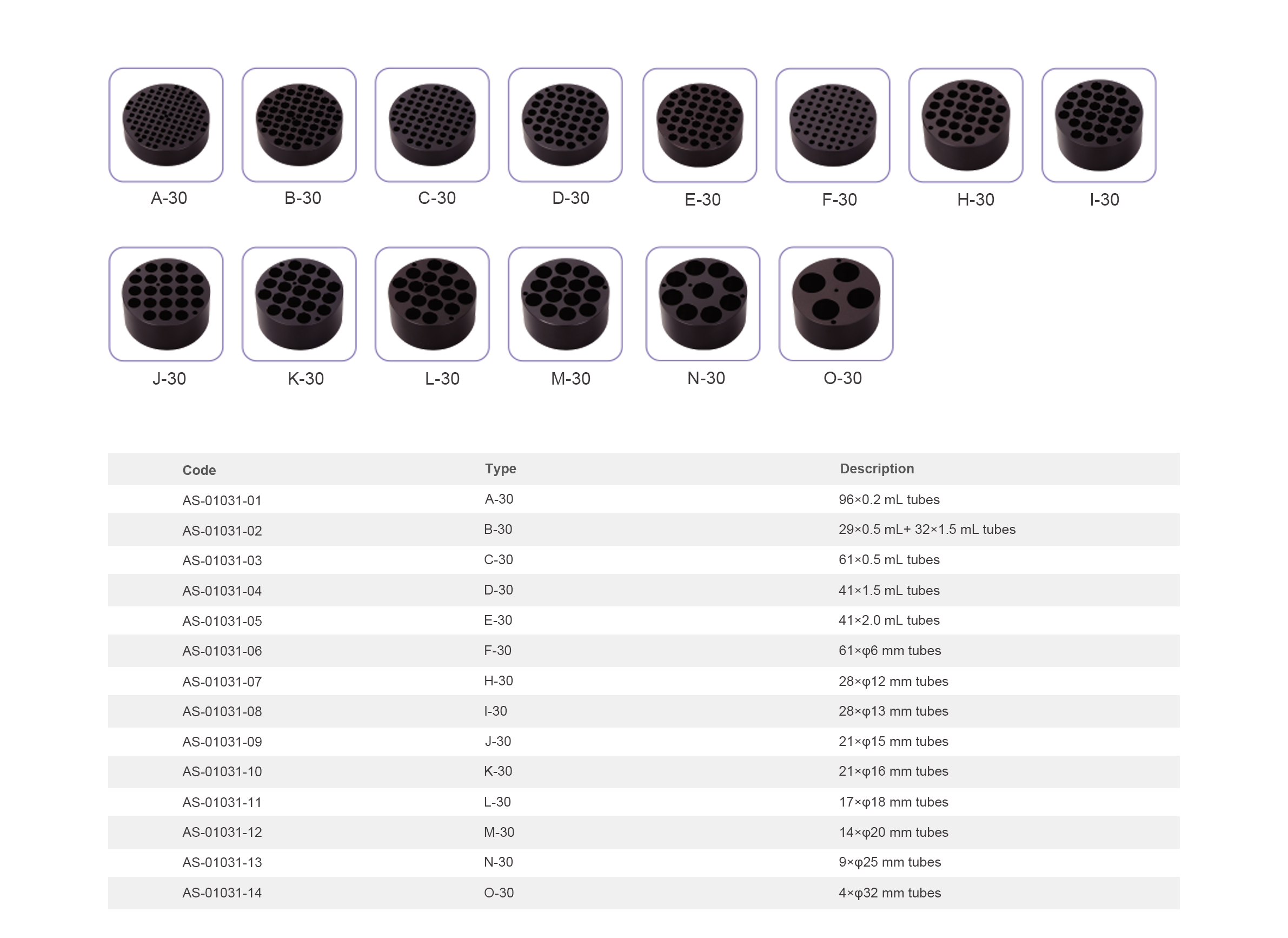The height and width of the screenshot is (938, 1288).
Task: Click the '17×φ18 mm tubes' description cell
Action: tap(894, 802)
